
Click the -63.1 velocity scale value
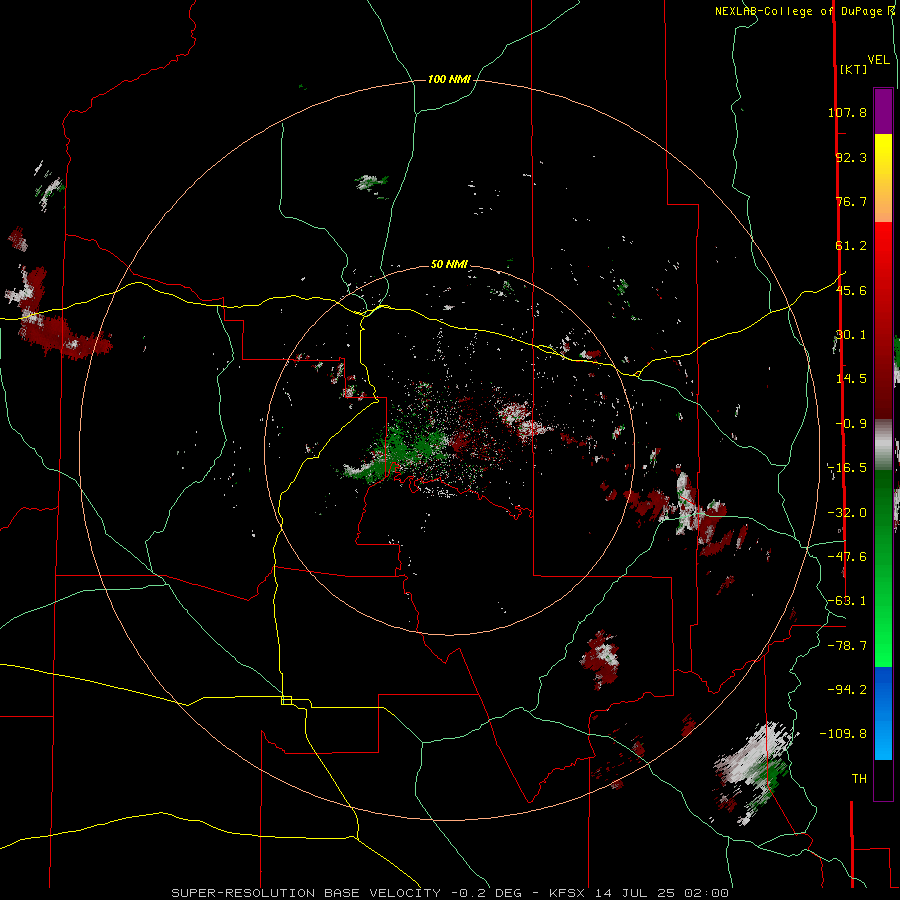click(x=847, y=601)
